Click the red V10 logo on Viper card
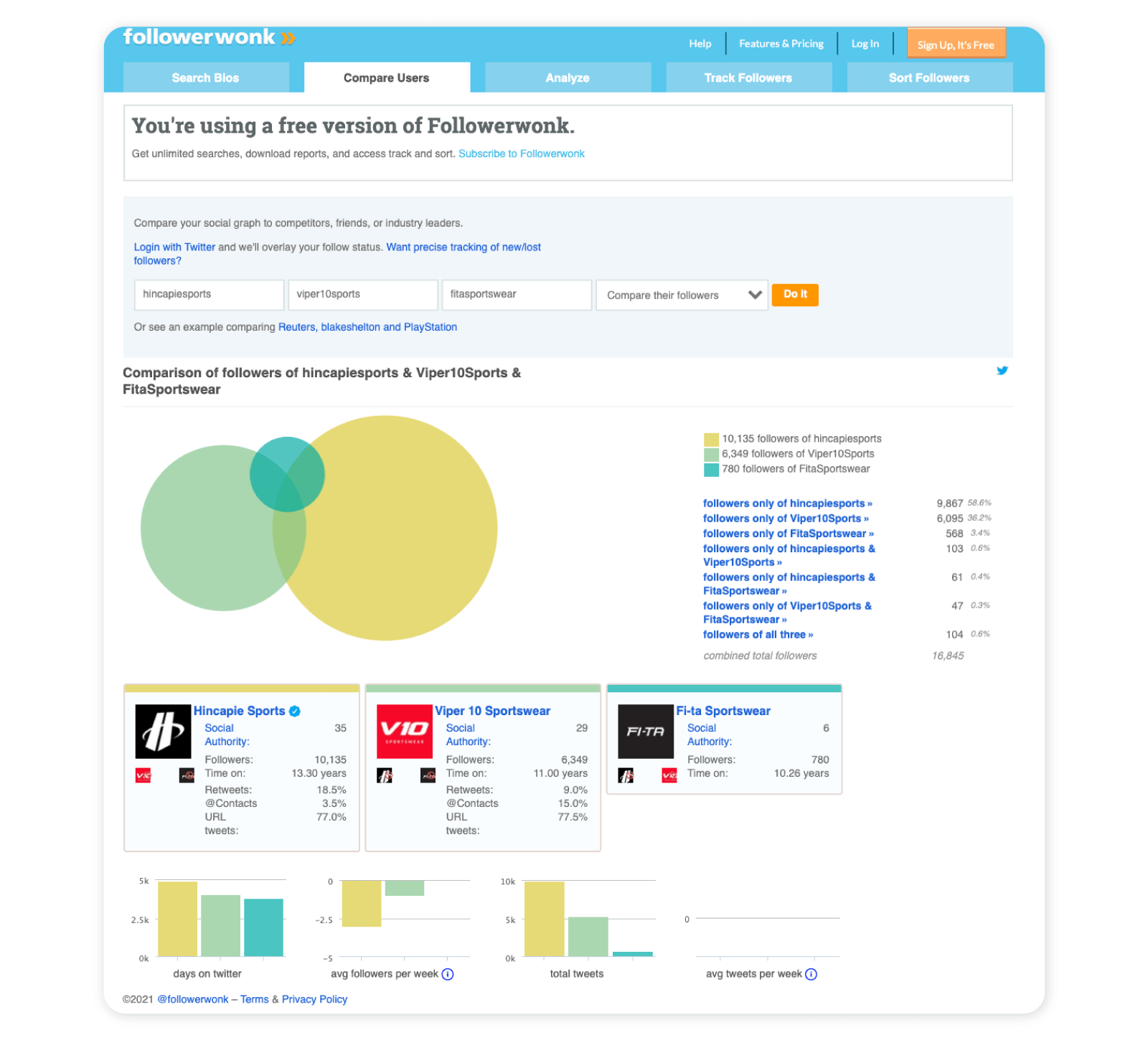Image resolution: width=1148 pixels, height=1040 pixels. [404, 732]
